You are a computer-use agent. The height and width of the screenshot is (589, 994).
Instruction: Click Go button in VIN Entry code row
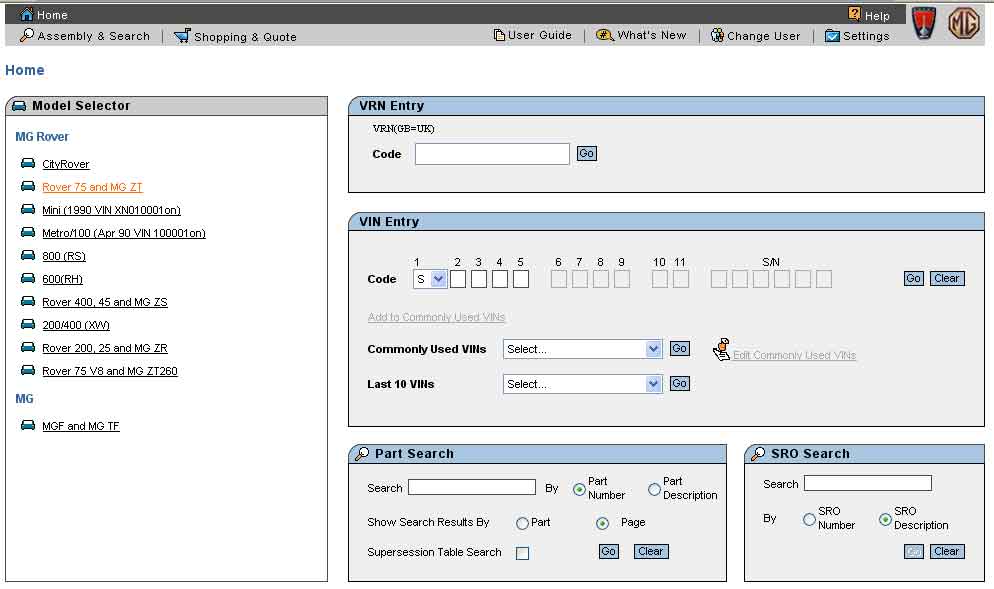pyautogui.click(x=913, y=278)
